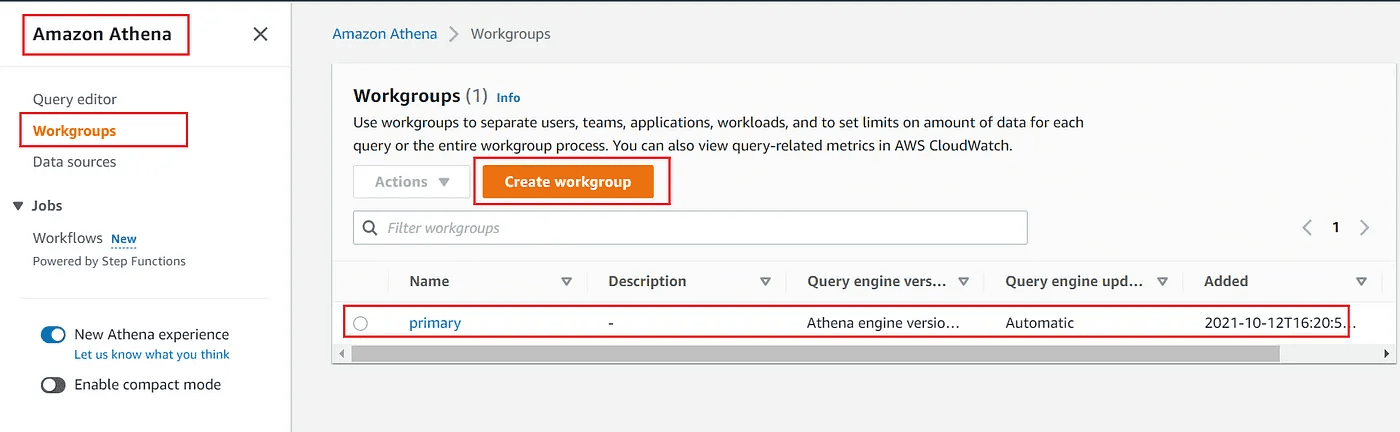The image size is (1400, 432).
Task: Sort by the Added column arrow
Action: 1361,282
